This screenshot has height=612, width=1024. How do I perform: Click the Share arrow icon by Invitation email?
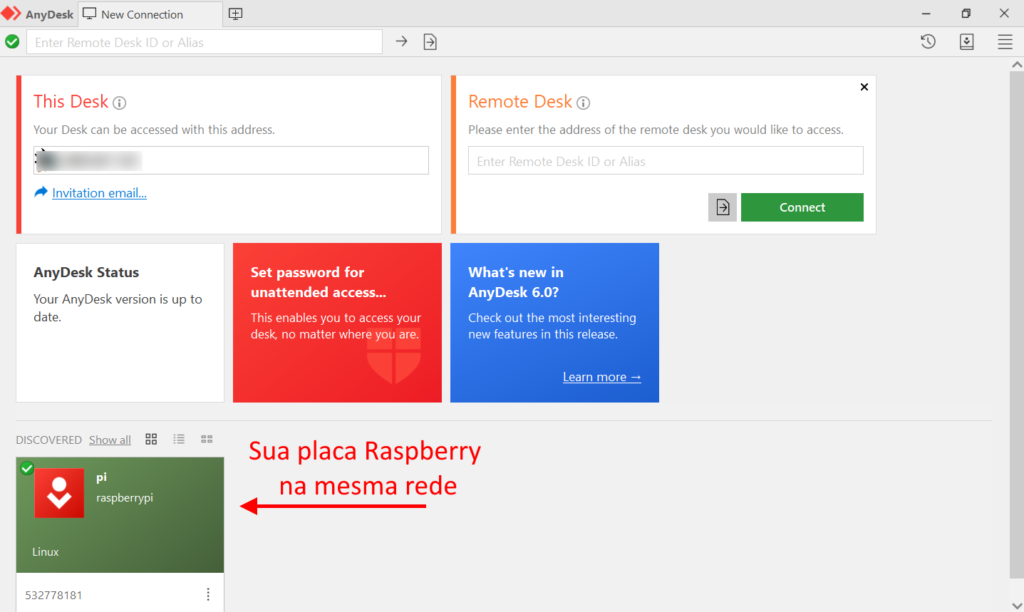[40, 192]
